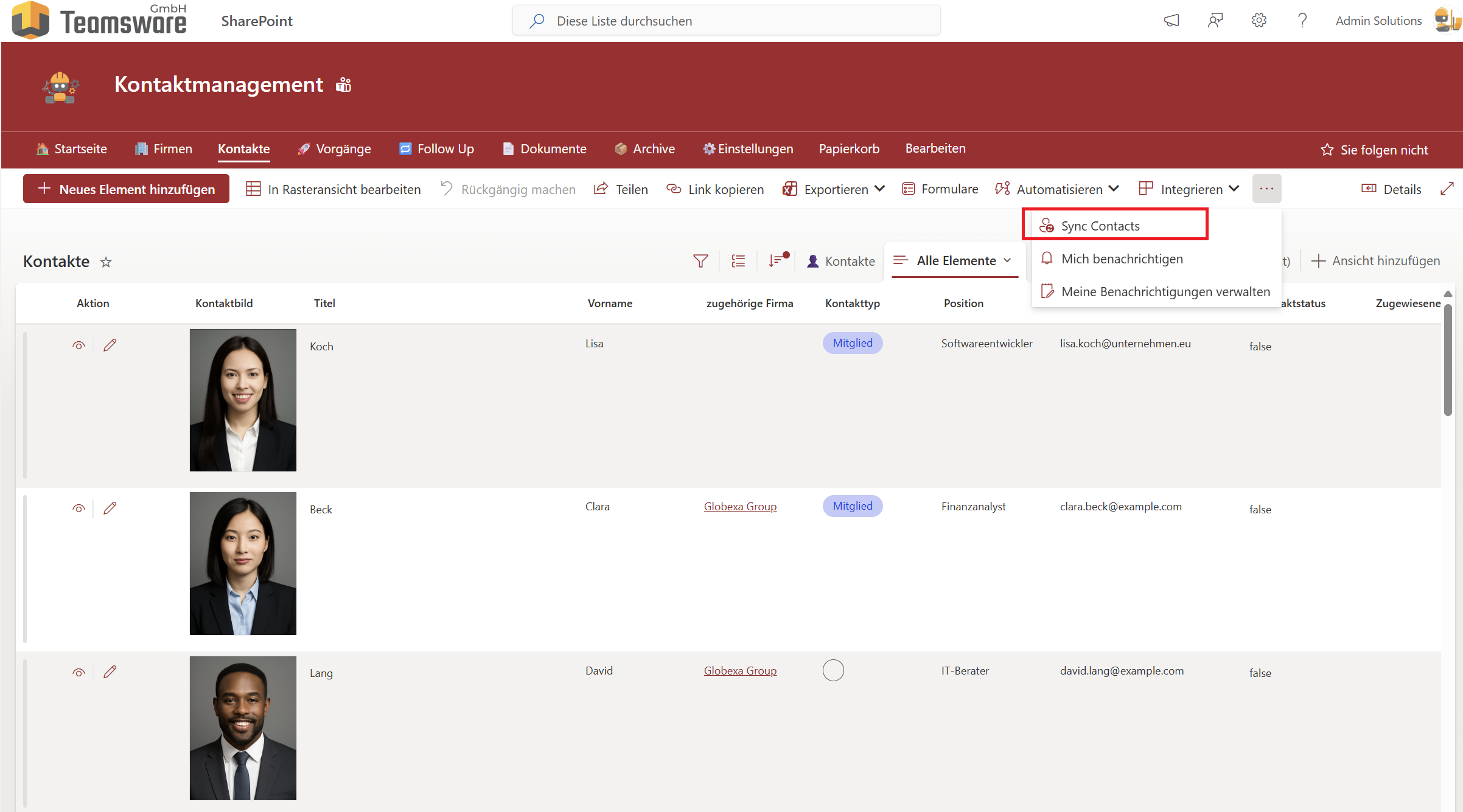Expand list to full screen icon
The width and height of the screenshot is (1463, 812).
tap(1447, 189)
